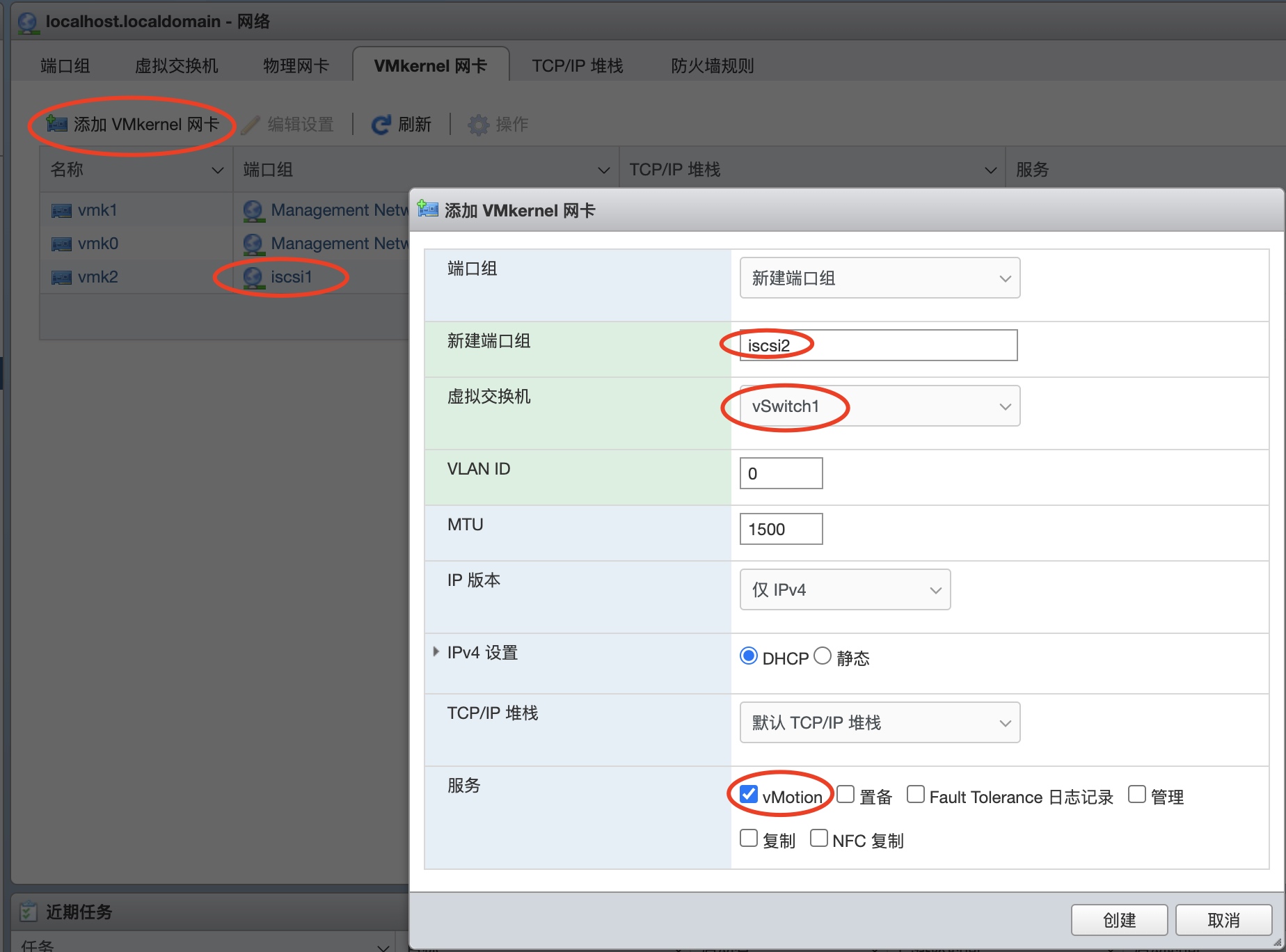The width and height of the screenshot is (1286, 952).
Task: Toggle the 管理 management checkbox
Action: pos(1137,794)
